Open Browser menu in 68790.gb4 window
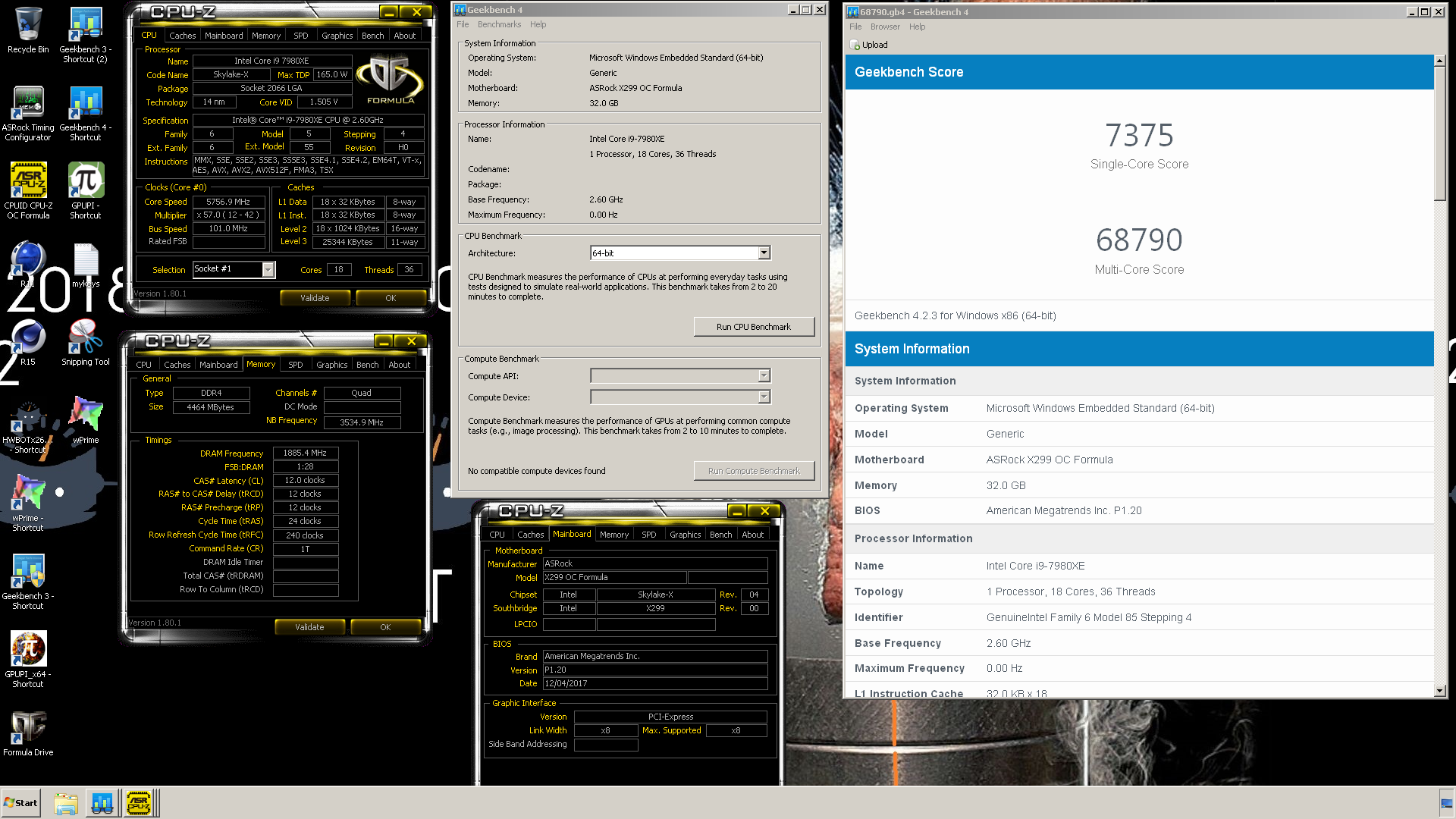The image size is (1456, 819). coord(885,27)
